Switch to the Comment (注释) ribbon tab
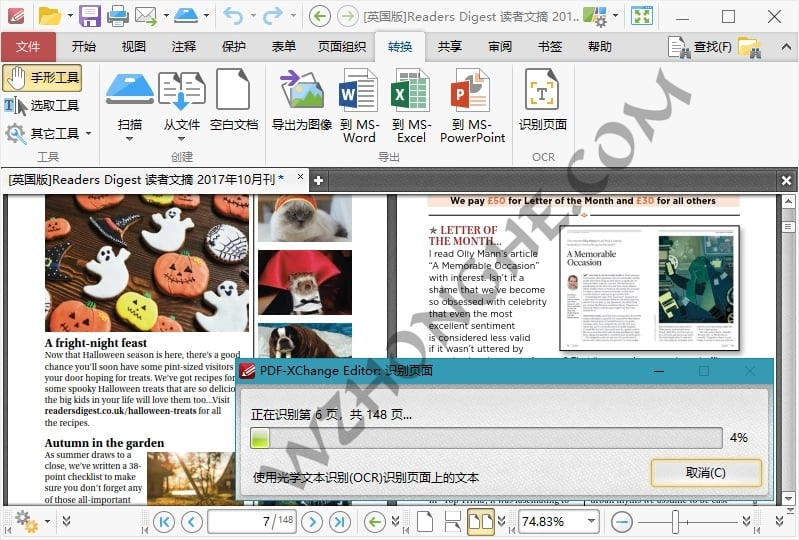 click(183, 46)
